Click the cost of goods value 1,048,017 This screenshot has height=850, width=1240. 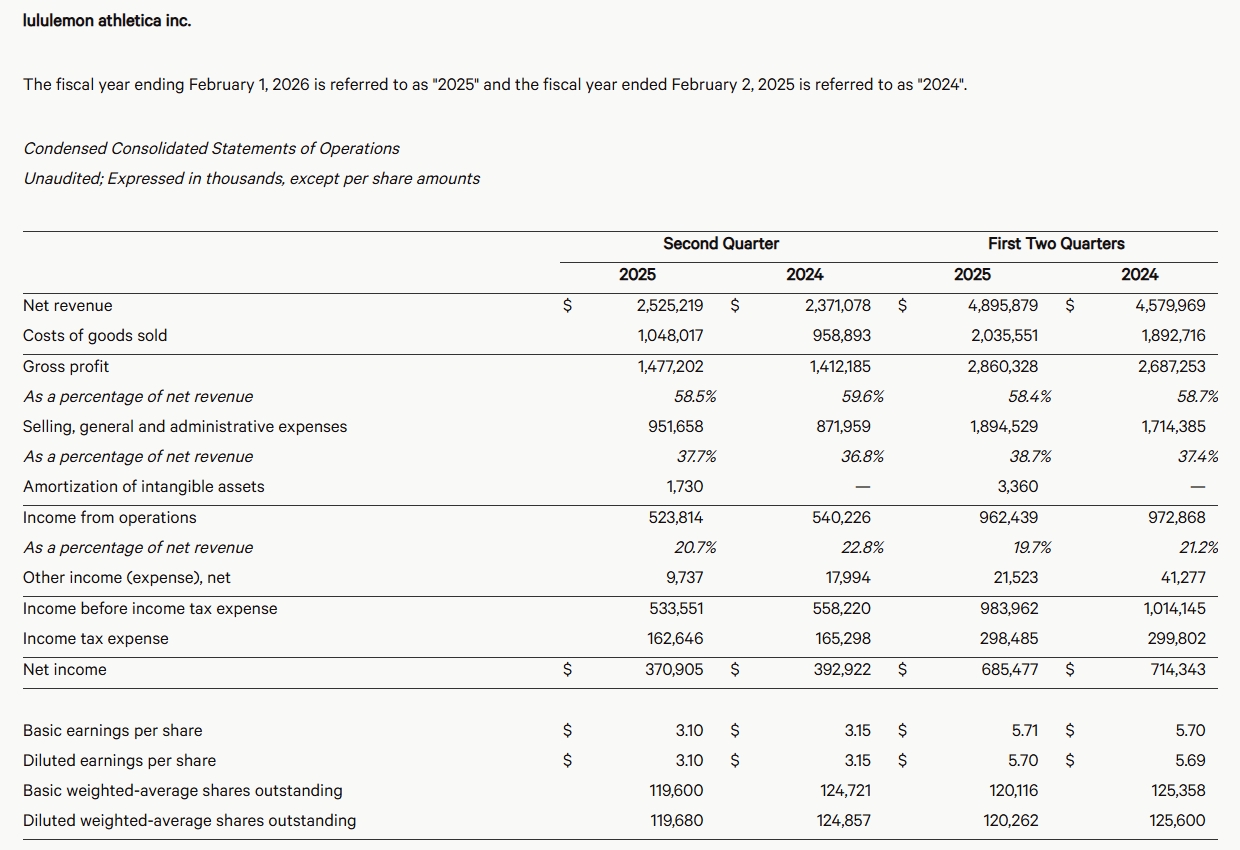(x=670, y=336)
